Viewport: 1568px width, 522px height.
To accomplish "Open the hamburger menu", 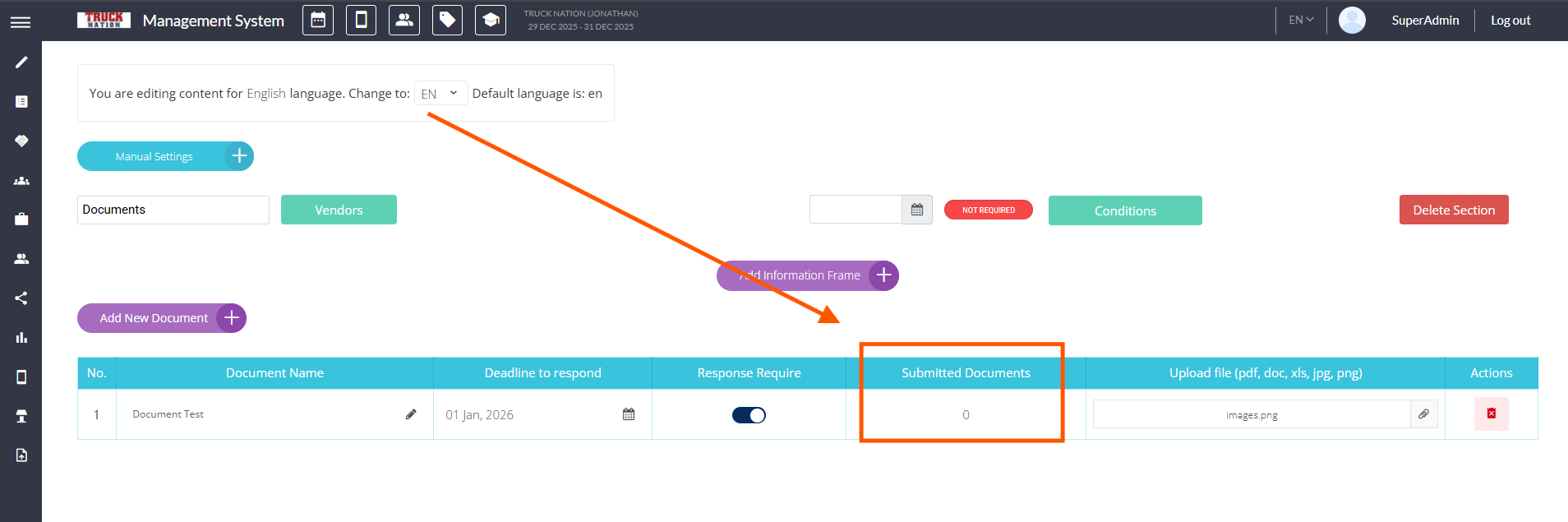I will 21,22.
